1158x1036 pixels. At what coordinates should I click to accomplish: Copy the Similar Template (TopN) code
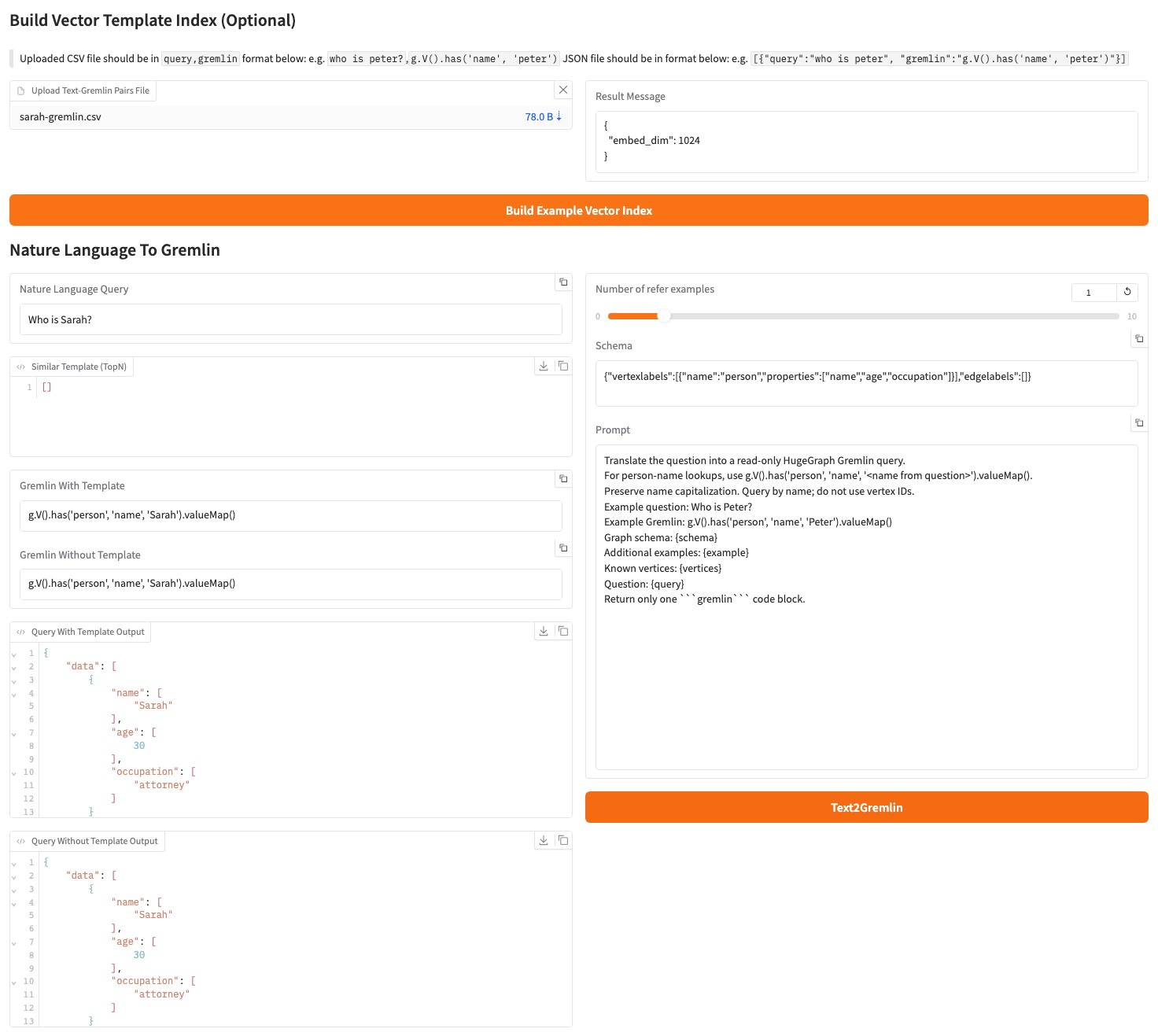(563, 366)
